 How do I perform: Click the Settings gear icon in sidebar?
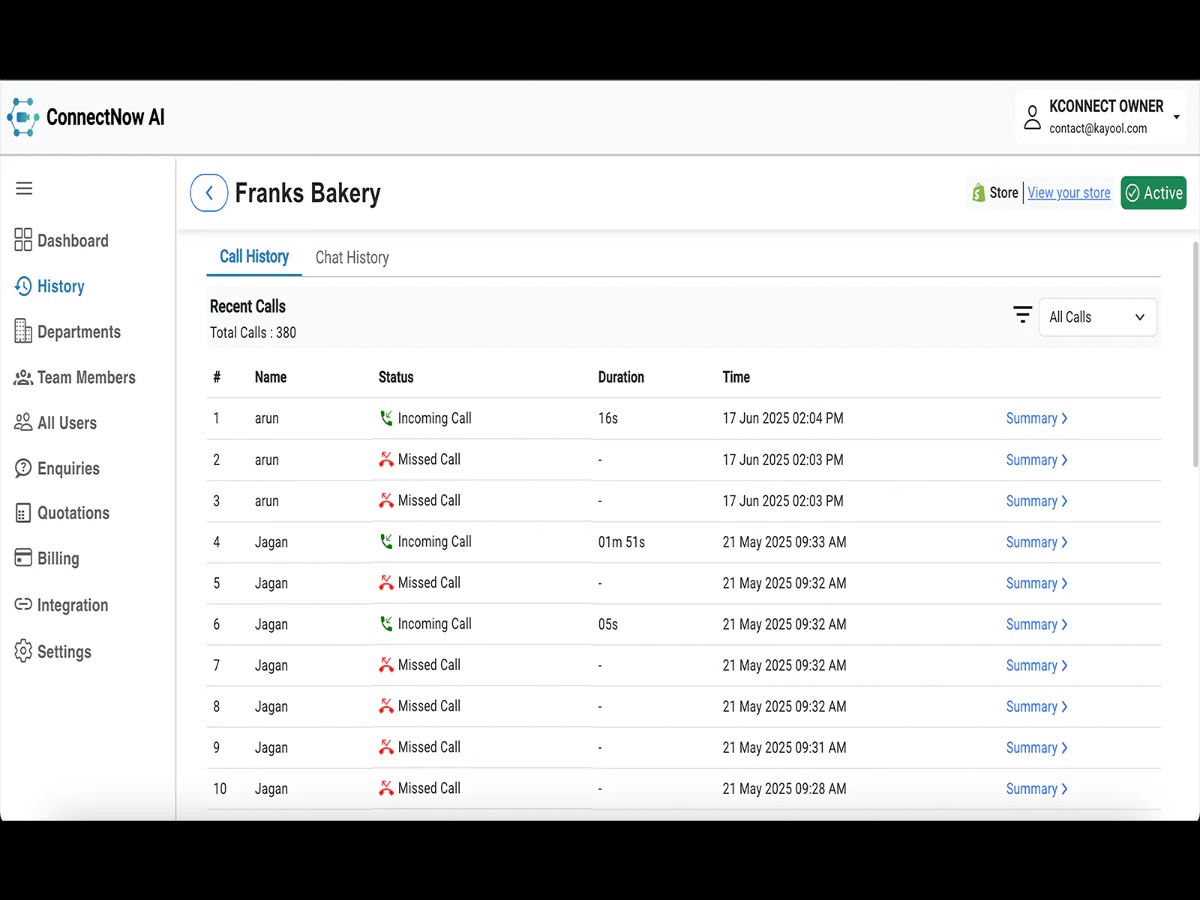[23, 651]
